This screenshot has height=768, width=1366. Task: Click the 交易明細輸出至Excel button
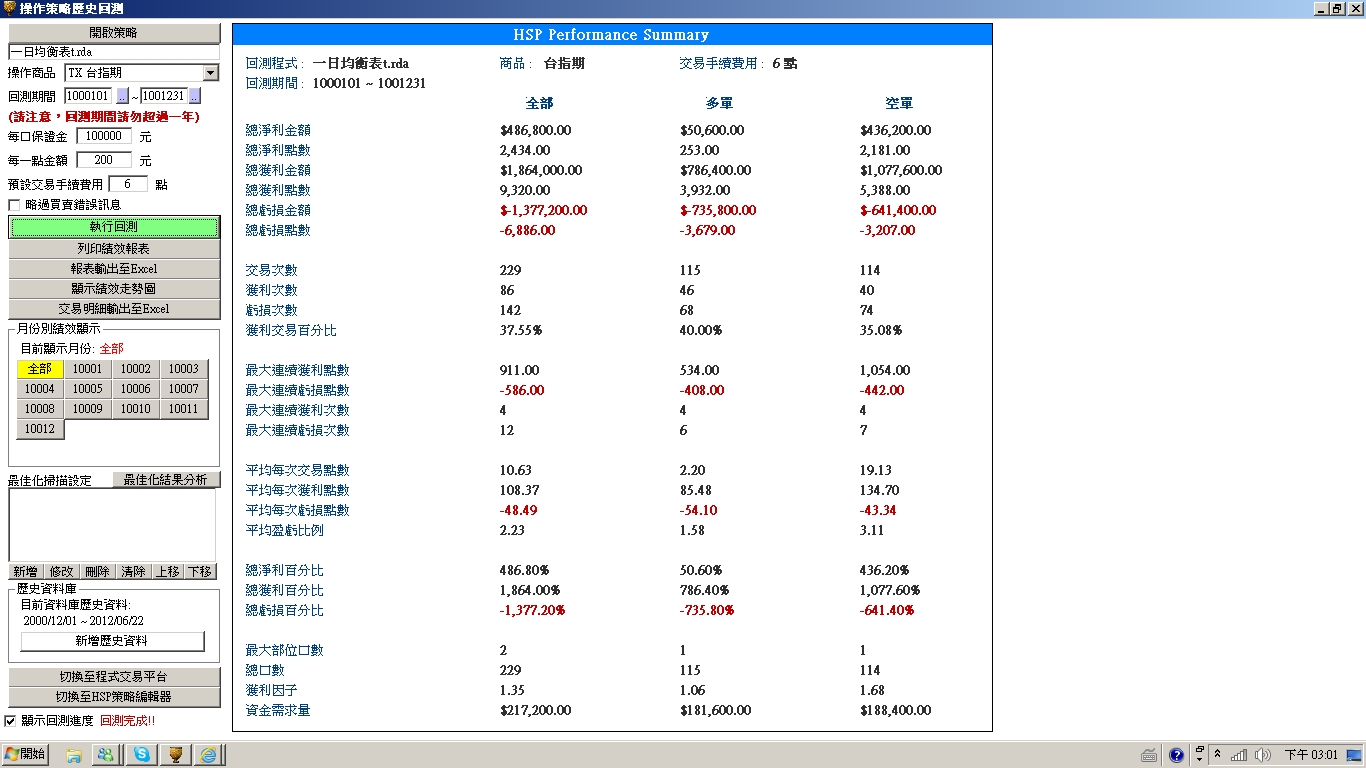pyautogui.click(x=114, y=309)
